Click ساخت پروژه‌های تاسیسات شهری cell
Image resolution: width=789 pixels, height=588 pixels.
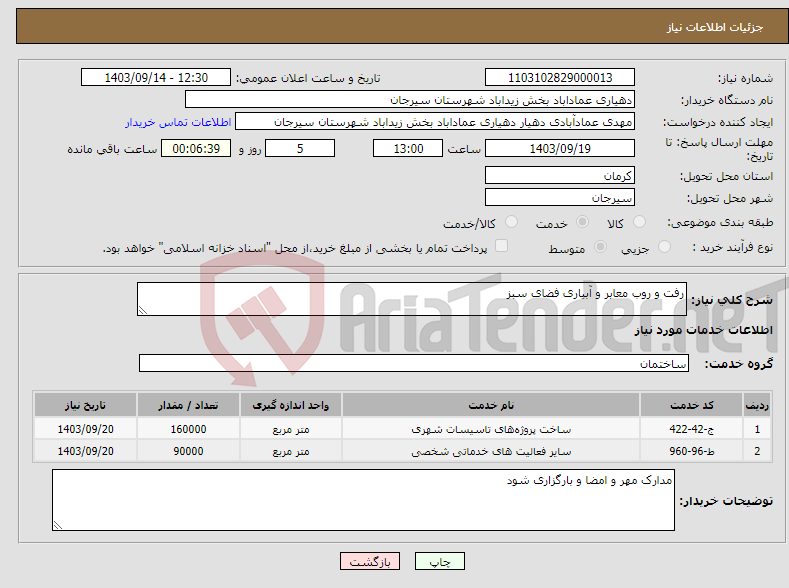coord(491,429)
